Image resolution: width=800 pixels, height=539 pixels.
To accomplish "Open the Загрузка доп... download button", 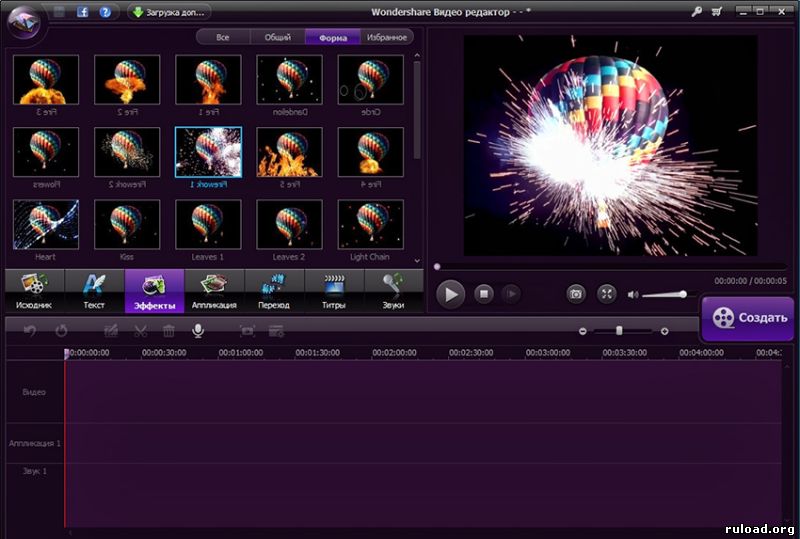I will pyautogui.click(x=168, y=13).
